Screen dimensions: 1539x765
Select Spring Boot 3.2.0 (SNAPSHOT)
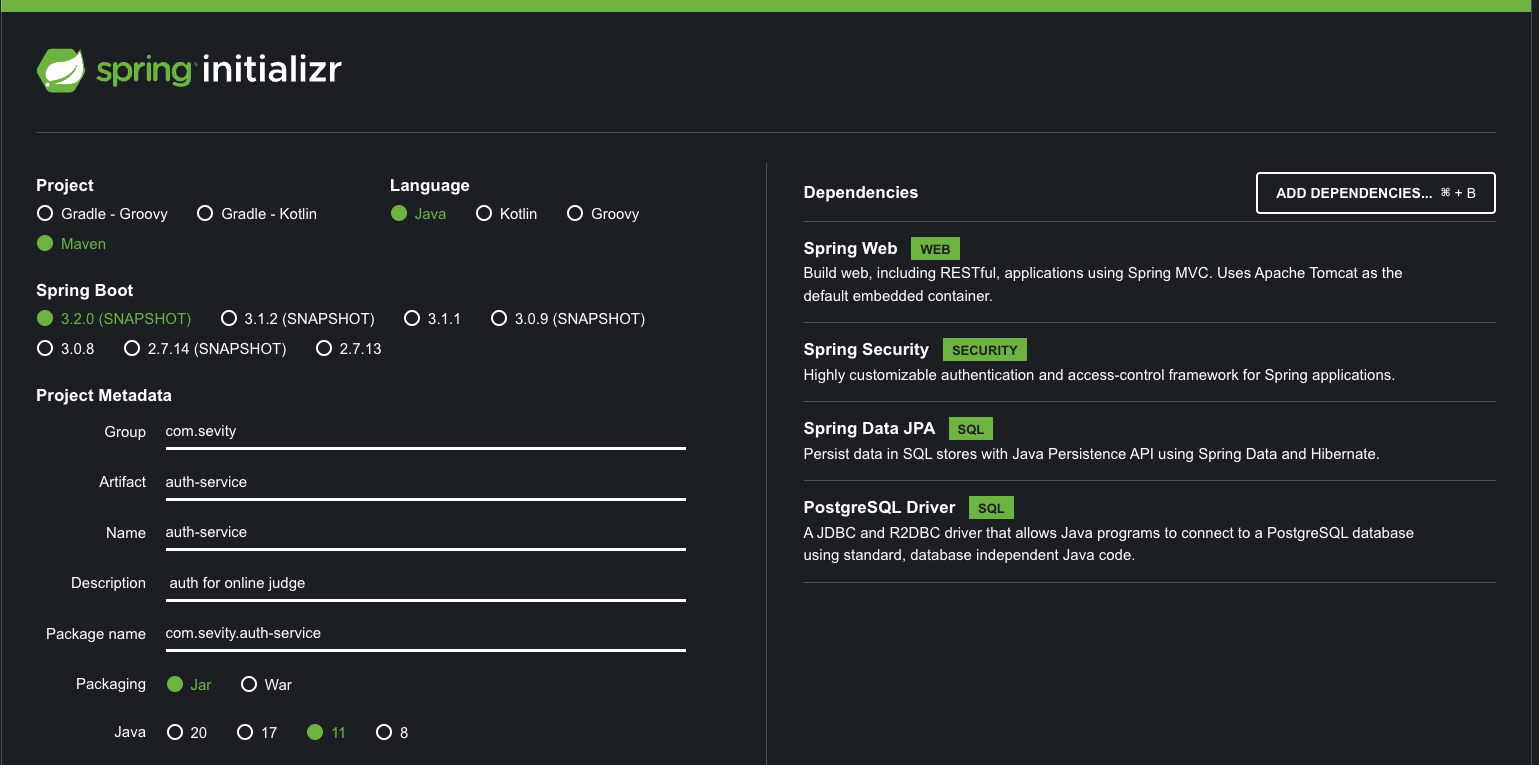[x=114, y=319]
